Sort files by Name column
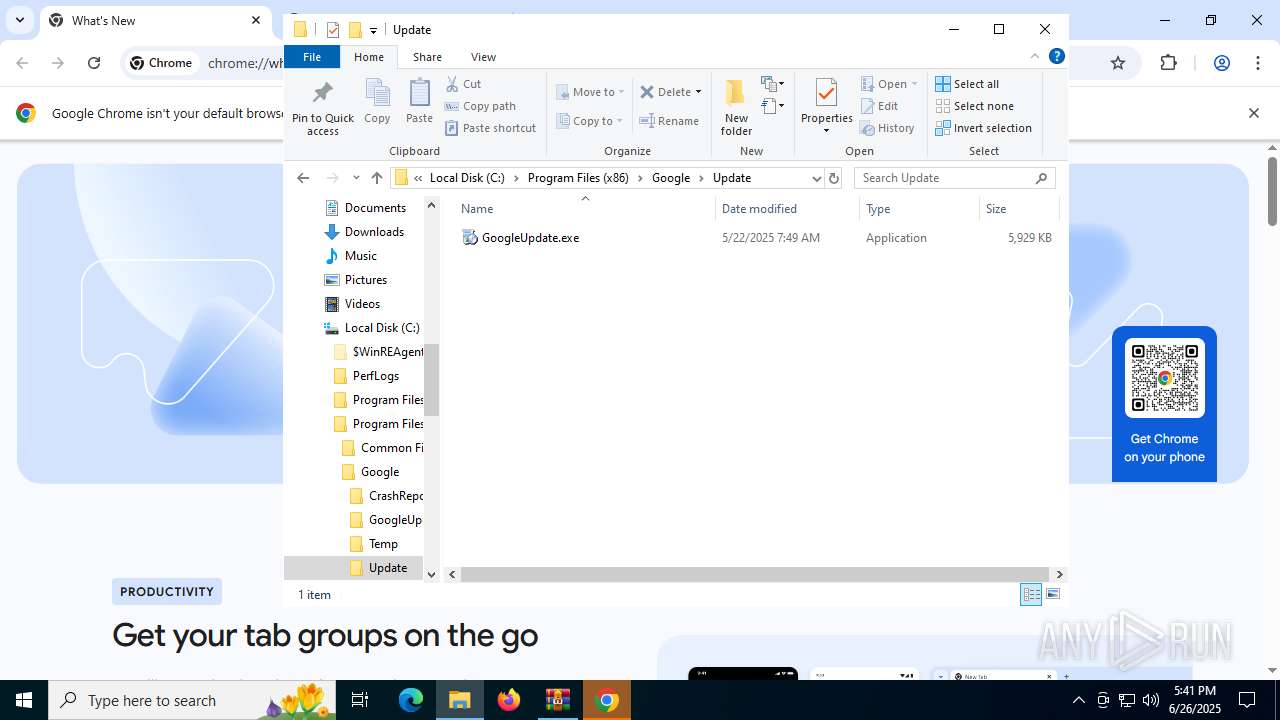This screenshot has width=1280, height=720. tap(585, 209)
